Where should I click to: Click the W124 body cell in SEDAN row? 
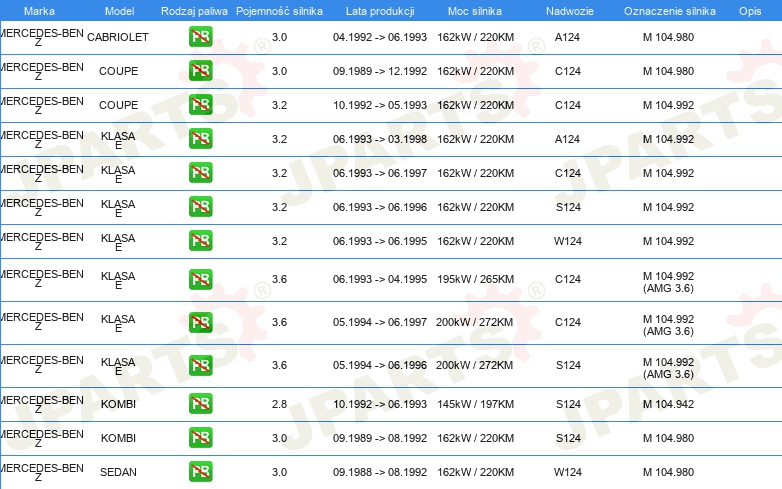pyautogui.click(x=568, y=472)
